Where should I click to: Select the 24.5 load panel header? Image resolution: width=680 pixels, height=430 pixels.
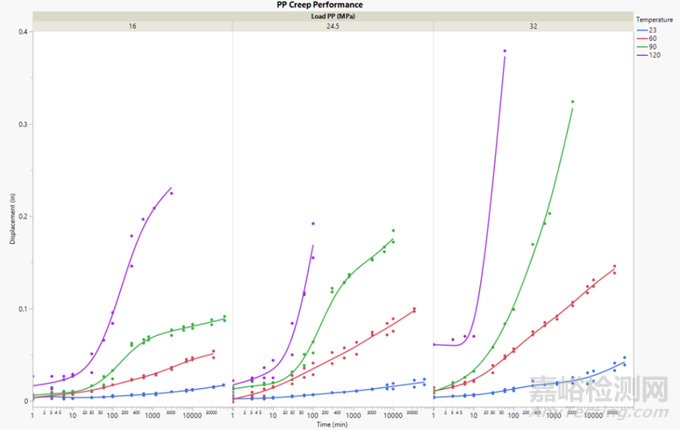pos(333,26)
